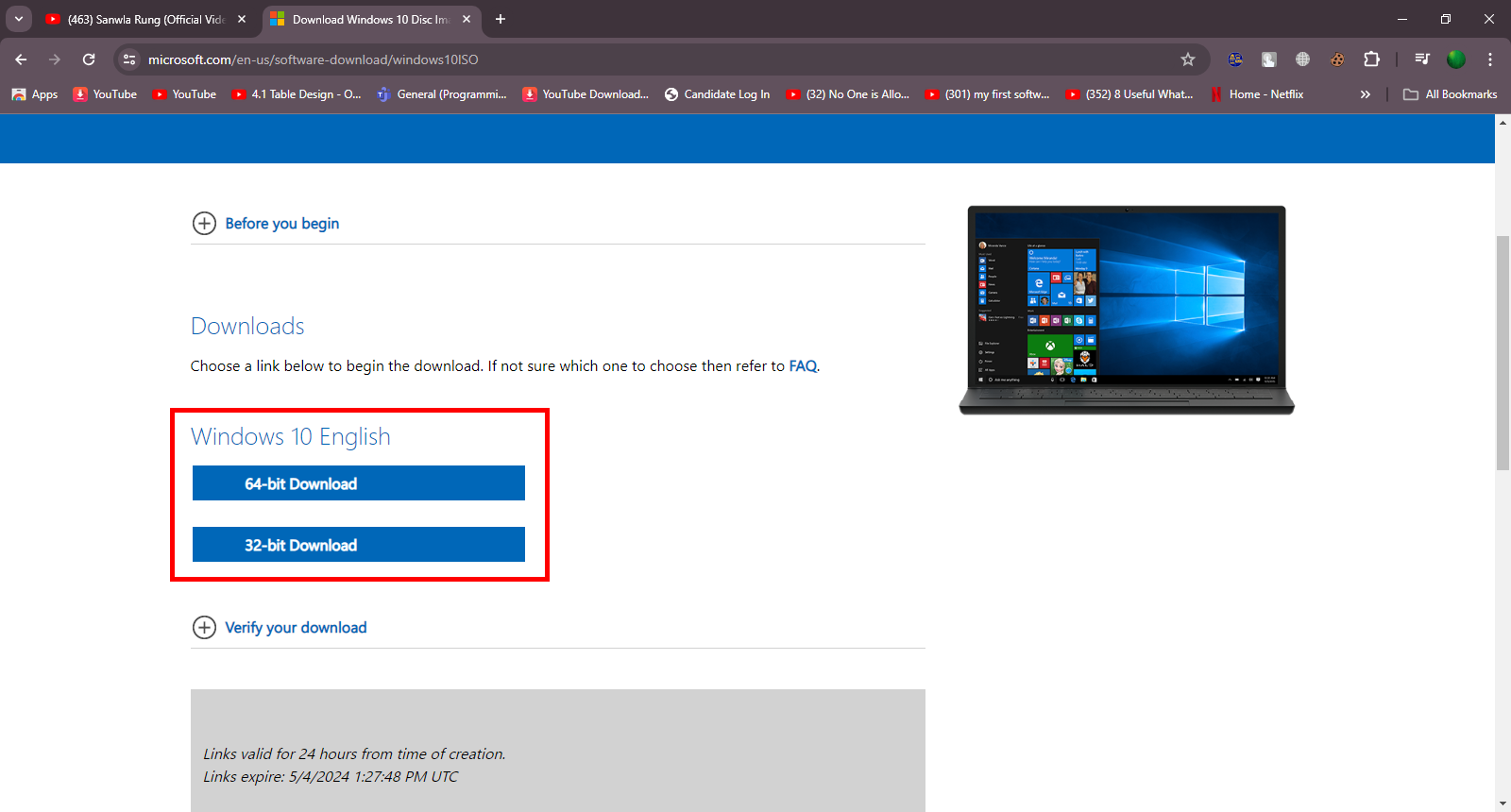Screen dimensions: 1511x812
Task: Expand the Verify your download section
Action: point(280,627)
